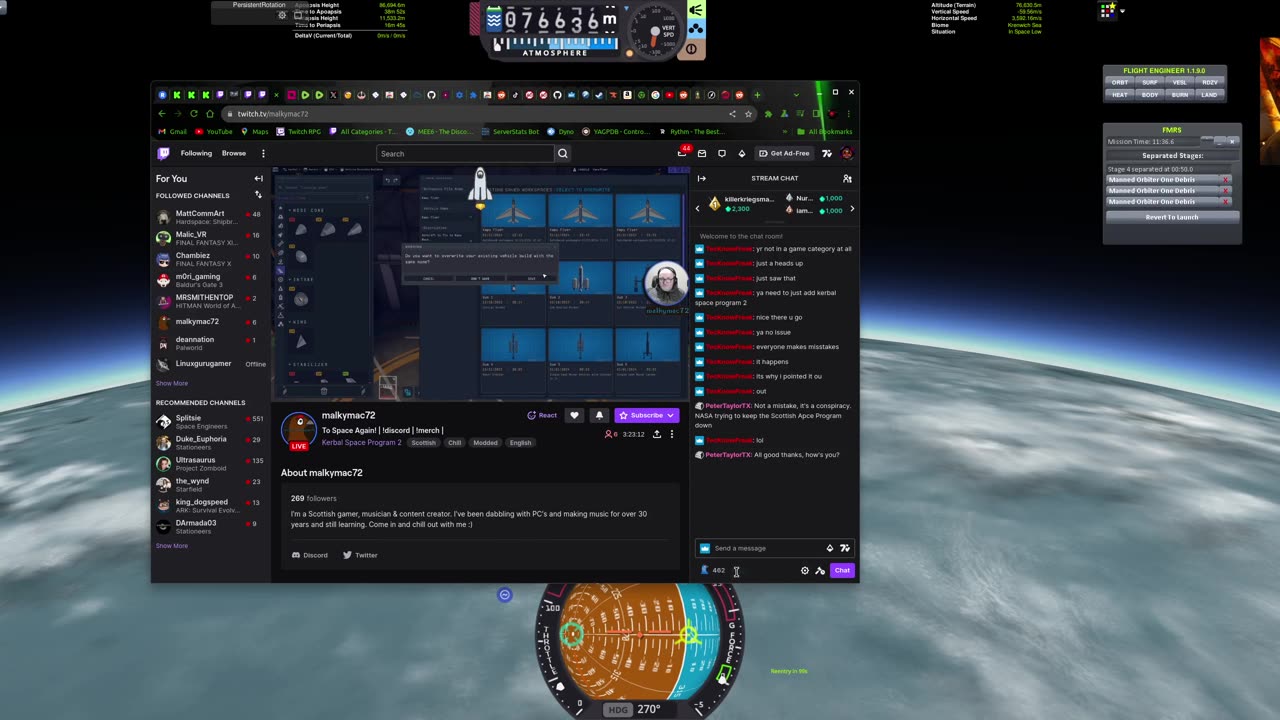Open the Following tab on Twitch
The width and height of the screenshot is (1280, 720).
point(196,153)
